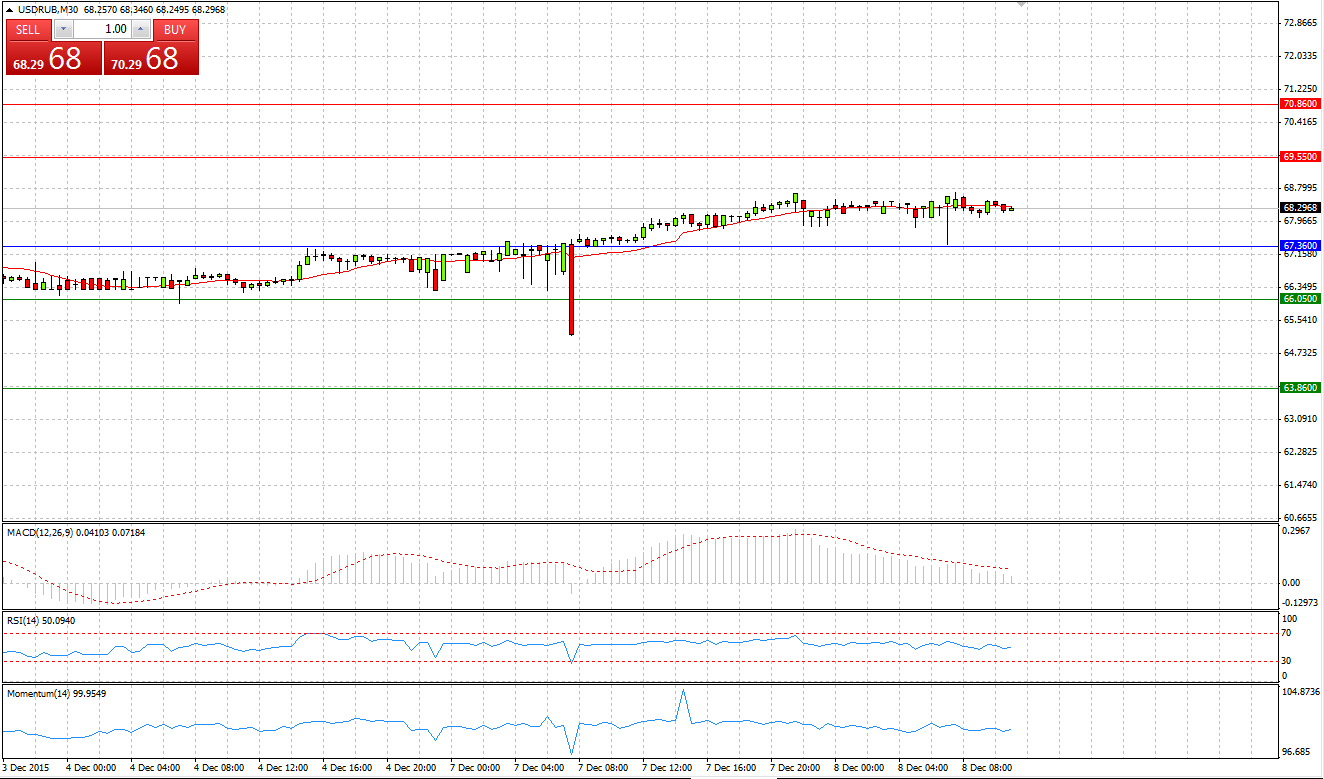
Task: Select the 66.0500 green price level label
Action: (x=1300, y=299)
